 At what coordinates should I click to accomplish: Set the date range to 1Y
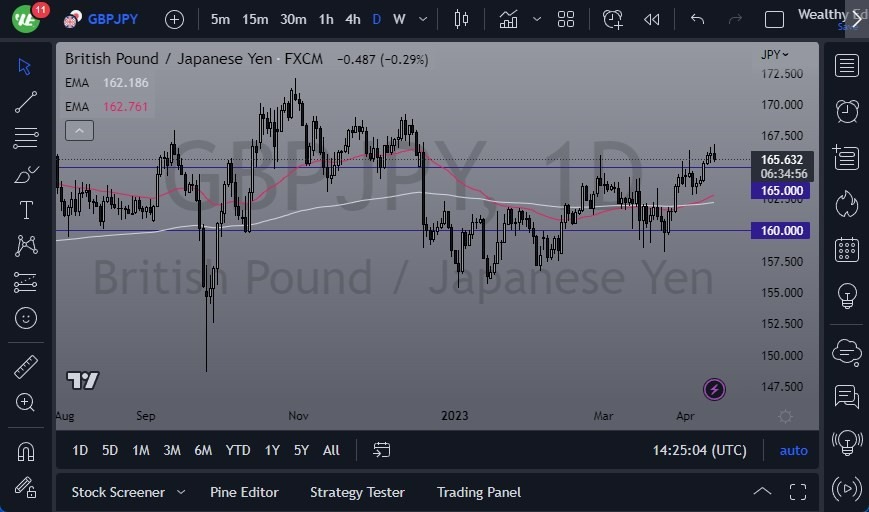(272, 450)
